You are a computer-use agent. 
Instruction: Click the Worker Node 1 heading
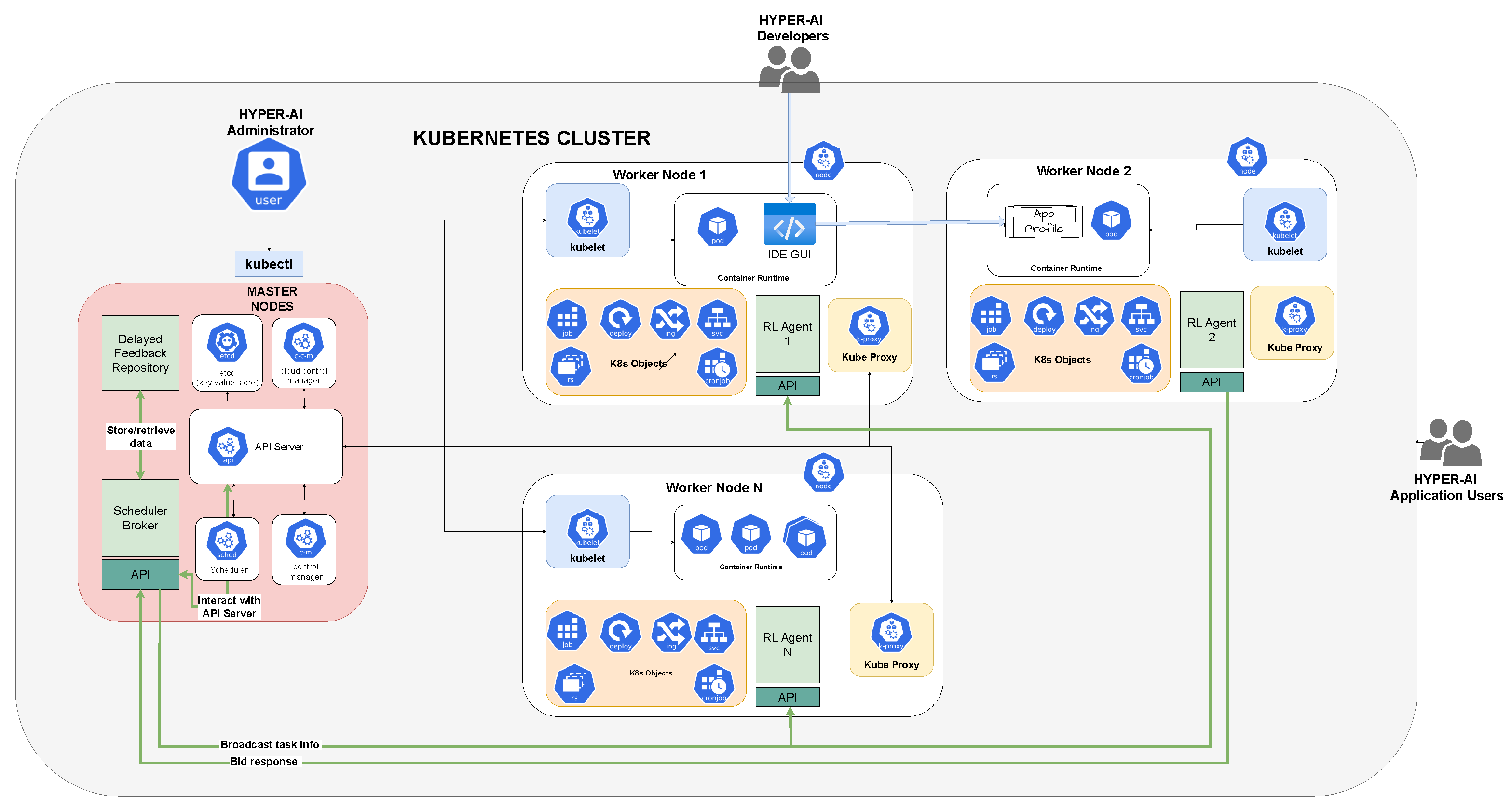click(x=659, y=175)
